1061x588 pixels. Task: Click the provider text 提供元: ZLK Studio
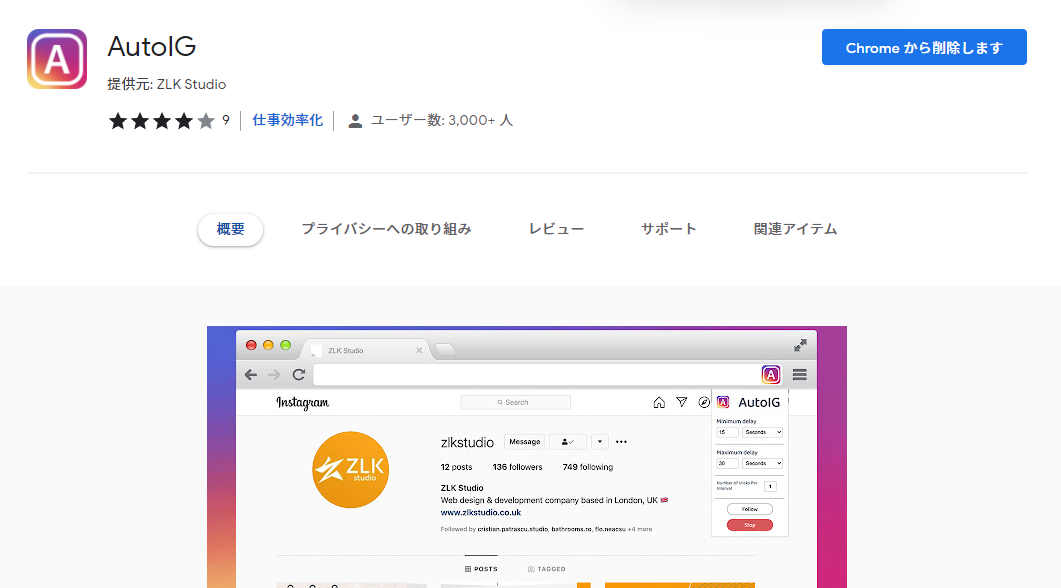[166, 85]
